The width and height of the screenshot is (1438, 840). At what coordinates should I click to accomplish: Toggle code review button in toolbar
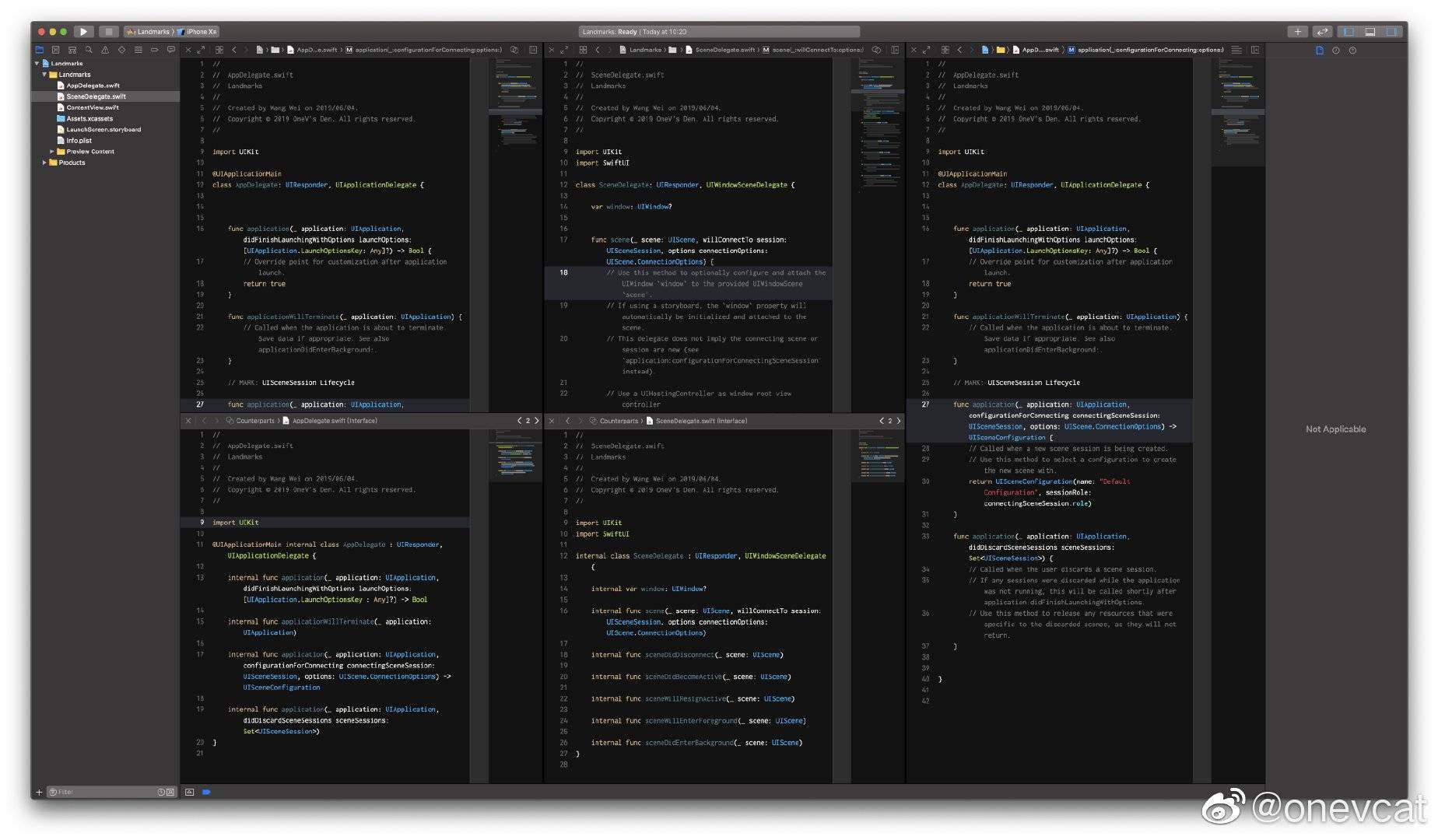[1322, 32]
